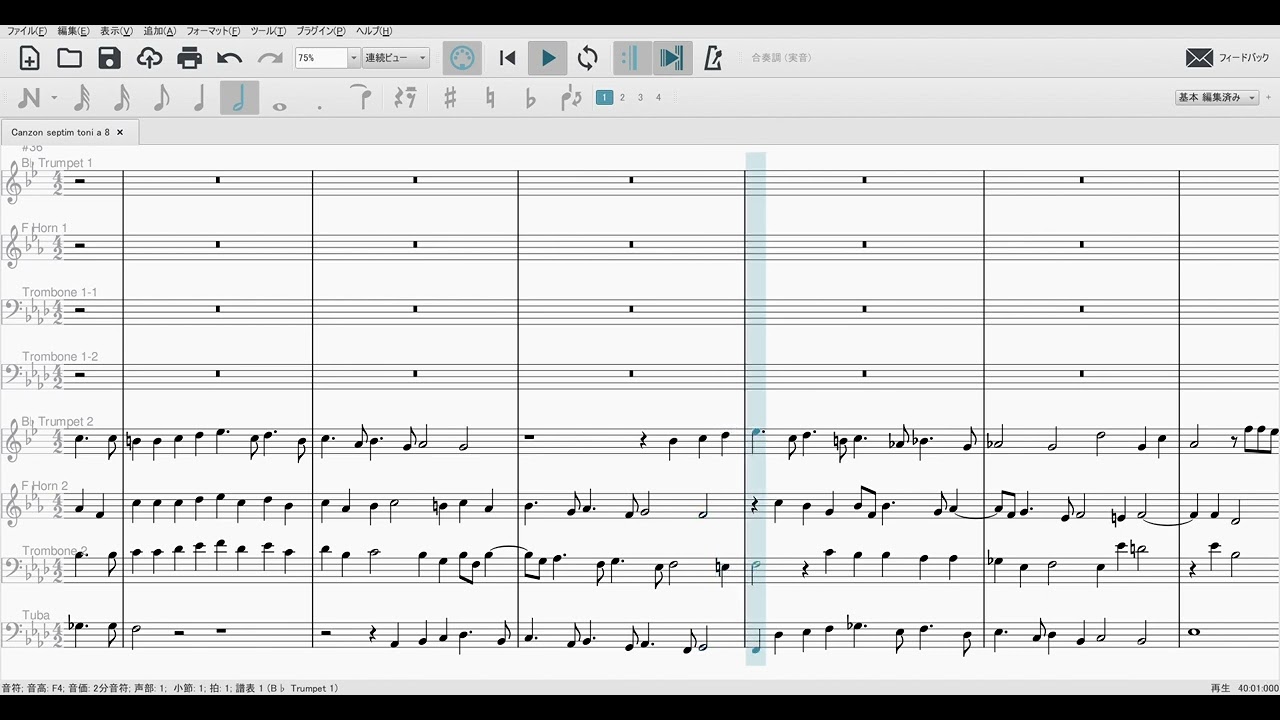The height and width of the screenshot is (720, 1280).
Task: Open the プラグイン(P) menu
Action: pyautogui.click(x=321, y=31)
